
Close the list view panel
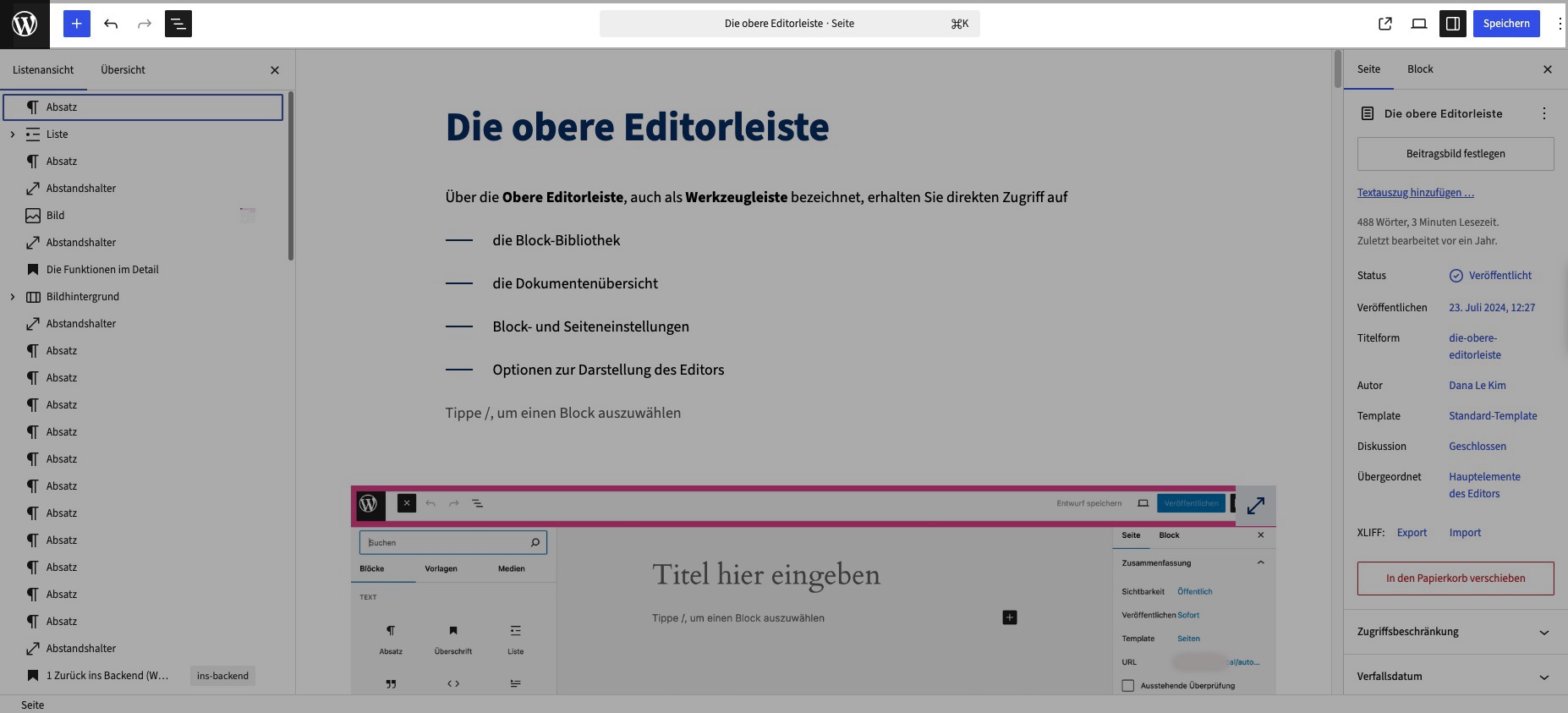(x=275, y=70)
